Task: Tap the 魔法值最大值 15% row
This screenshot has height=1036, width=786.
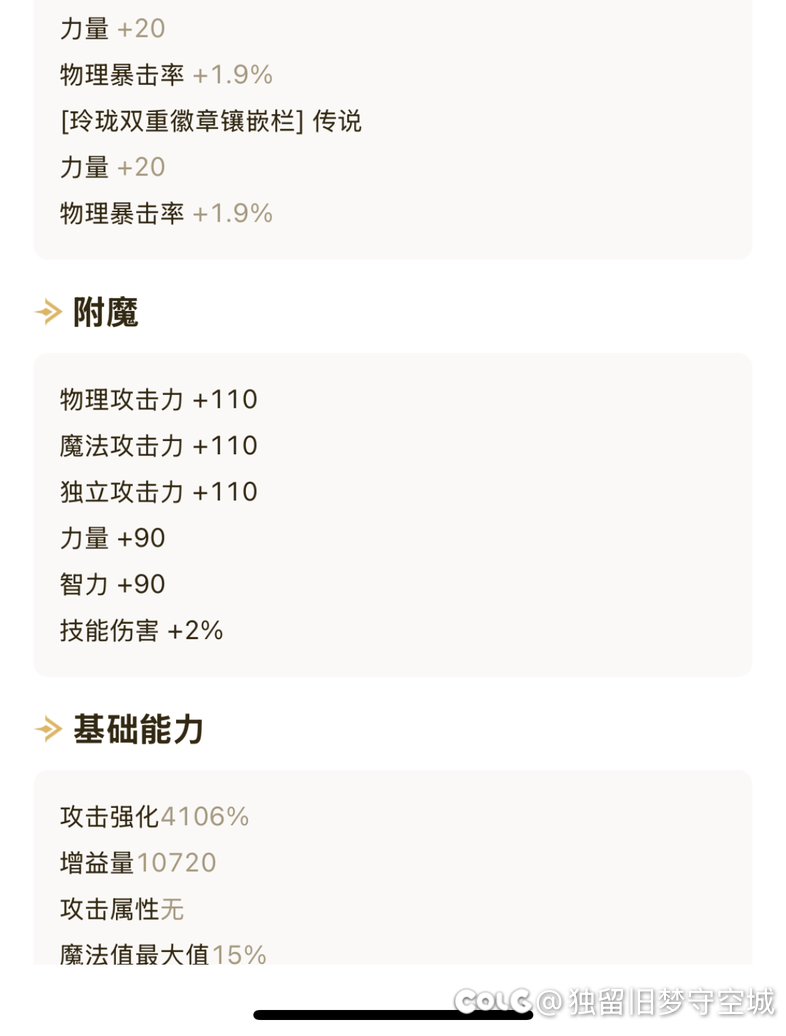Action: click(x=163, y=954)
